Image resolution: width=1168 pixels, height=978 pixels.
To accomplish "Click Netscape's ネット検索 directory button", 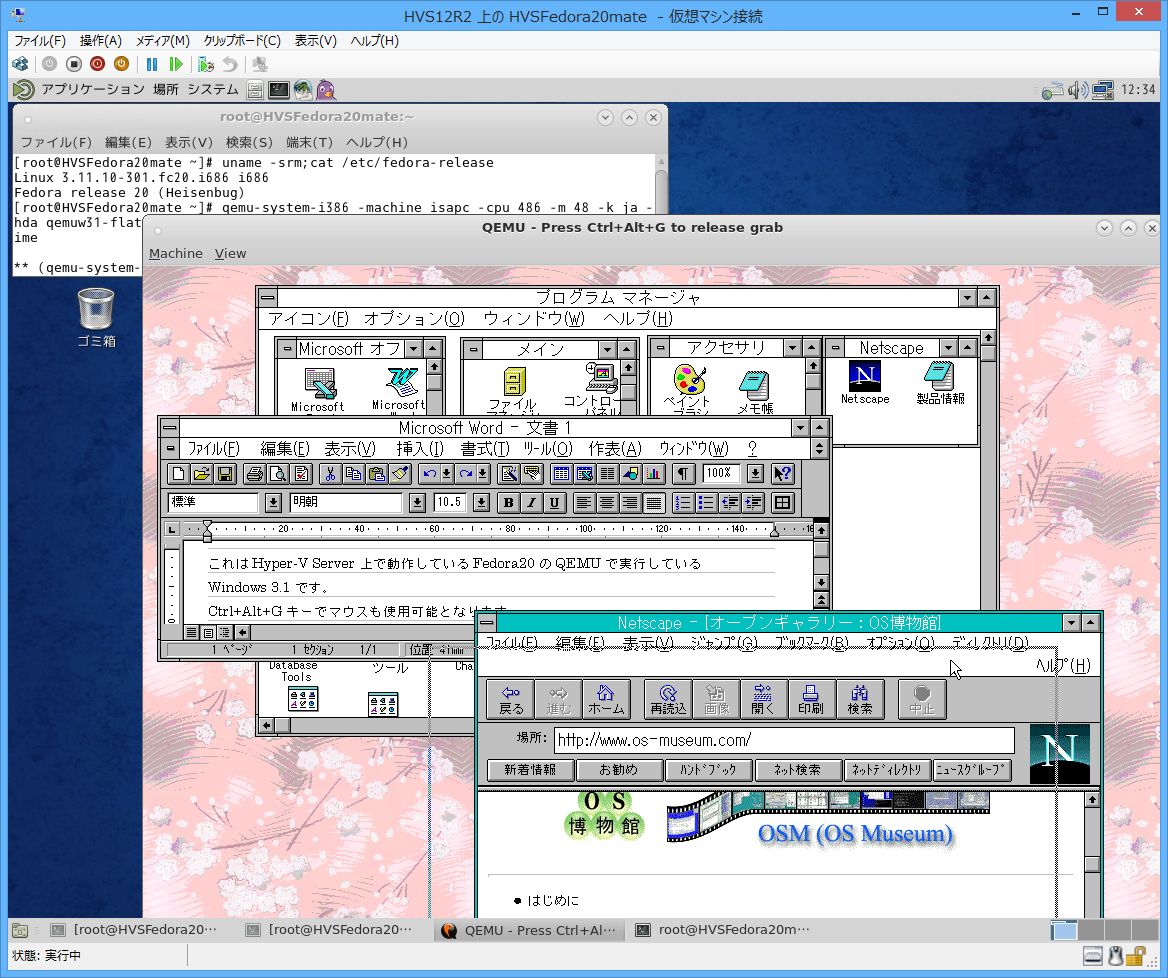I will click(798, 769).
